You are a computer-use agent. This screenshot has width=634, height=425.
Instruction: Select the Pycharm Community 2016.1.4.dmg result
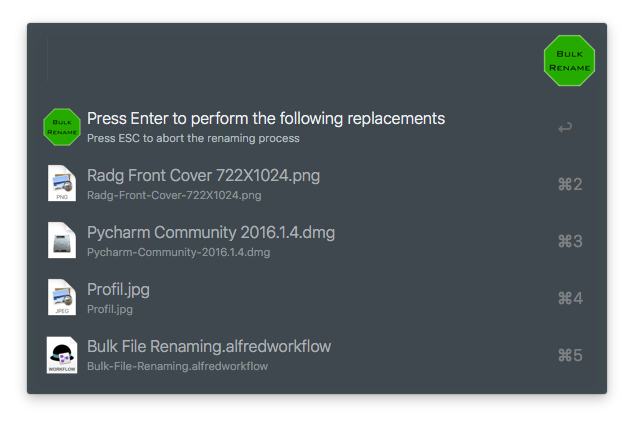pos(211,233)
